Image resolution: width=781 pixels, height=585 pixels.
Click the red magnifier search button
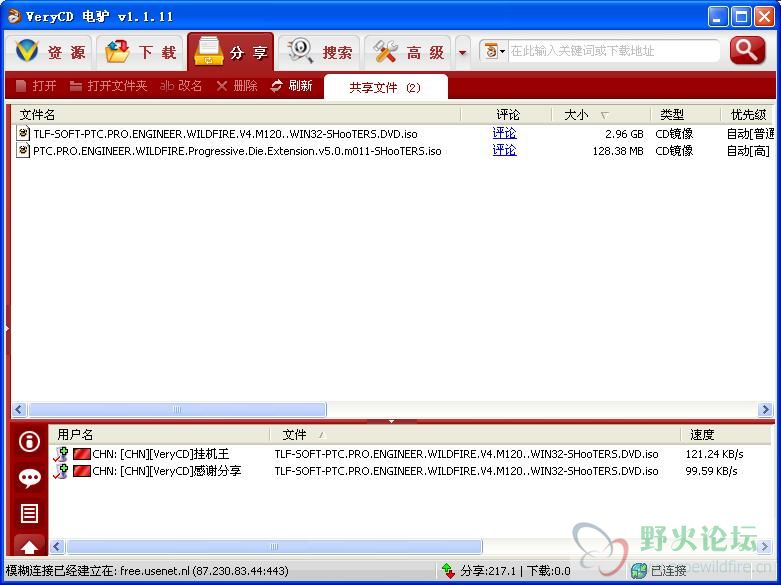tap(747, 50)
